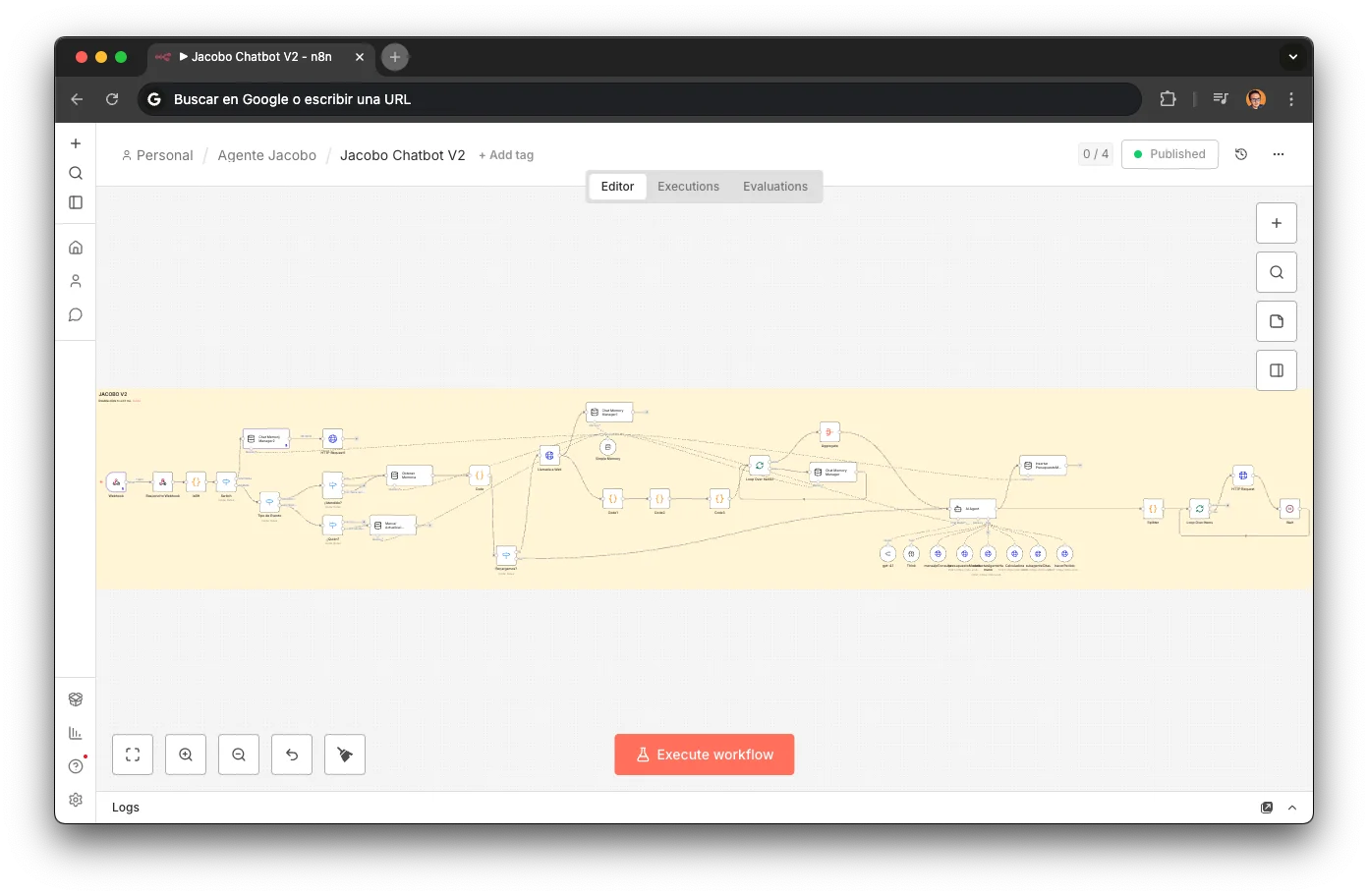This screenshot has width=1368, height=896.
Task: Select the Wait node on the canvas
Action: (1289, 508)
